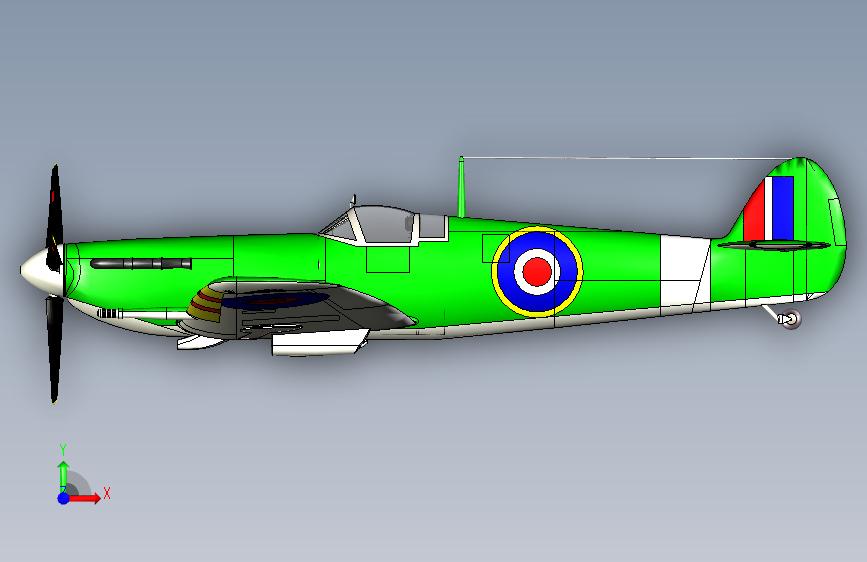Select the white underwing radiator housing
Screen dimensions: 867x562
(x=320, y=342)
